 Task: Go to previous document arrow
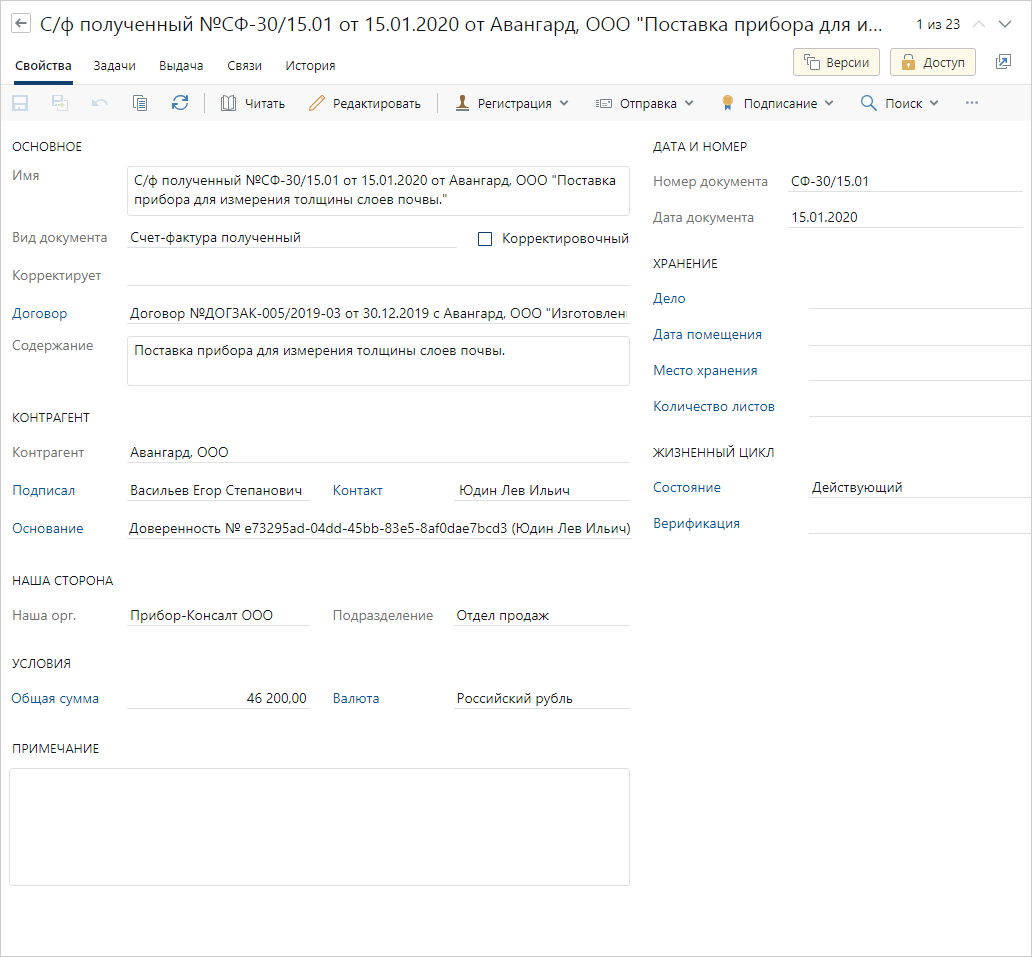click(979, 24)
